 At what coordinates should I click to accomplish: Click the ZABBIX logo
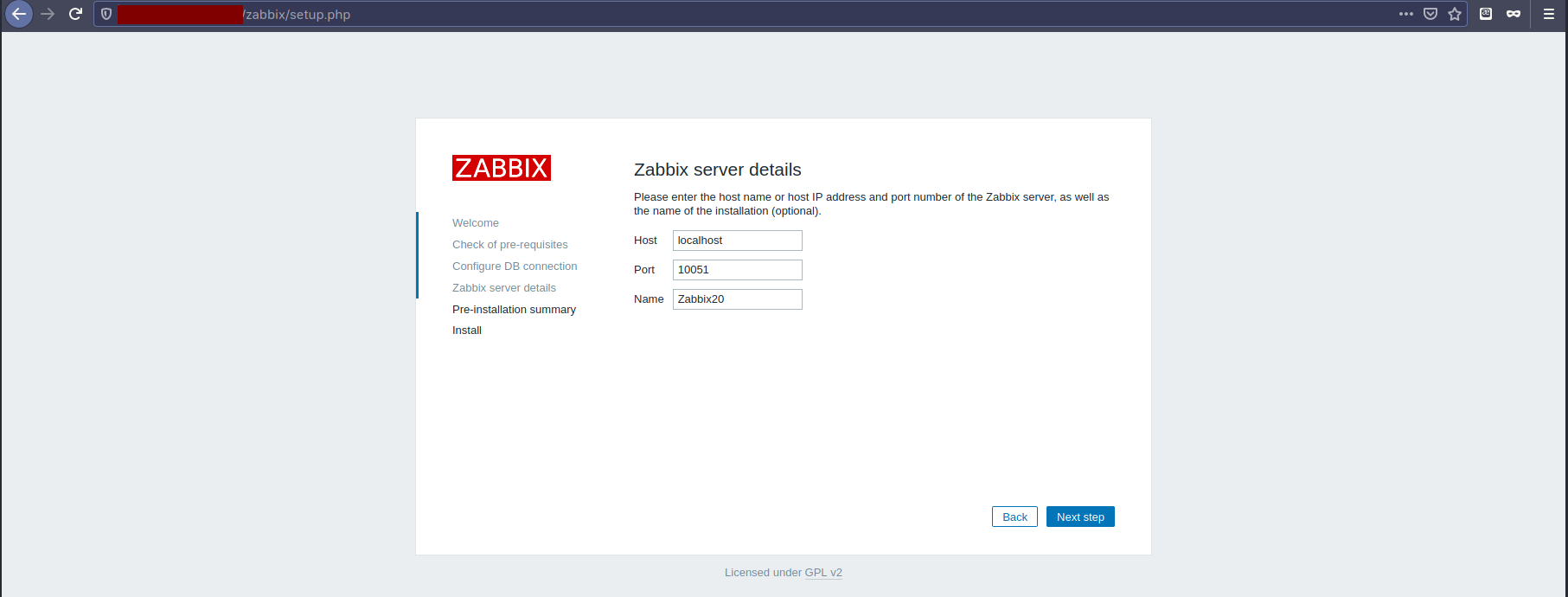(x=502, y=168)
